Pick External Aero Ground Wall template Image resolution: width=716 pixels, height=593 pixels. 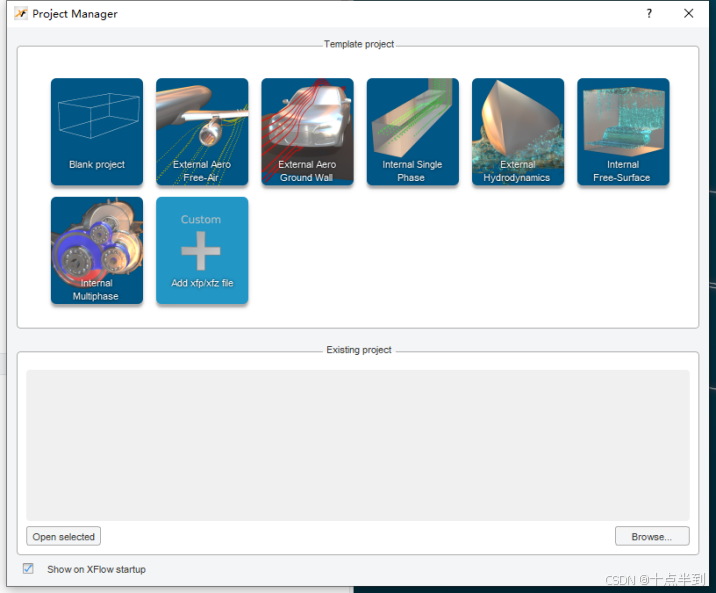[x=307, y=131]
